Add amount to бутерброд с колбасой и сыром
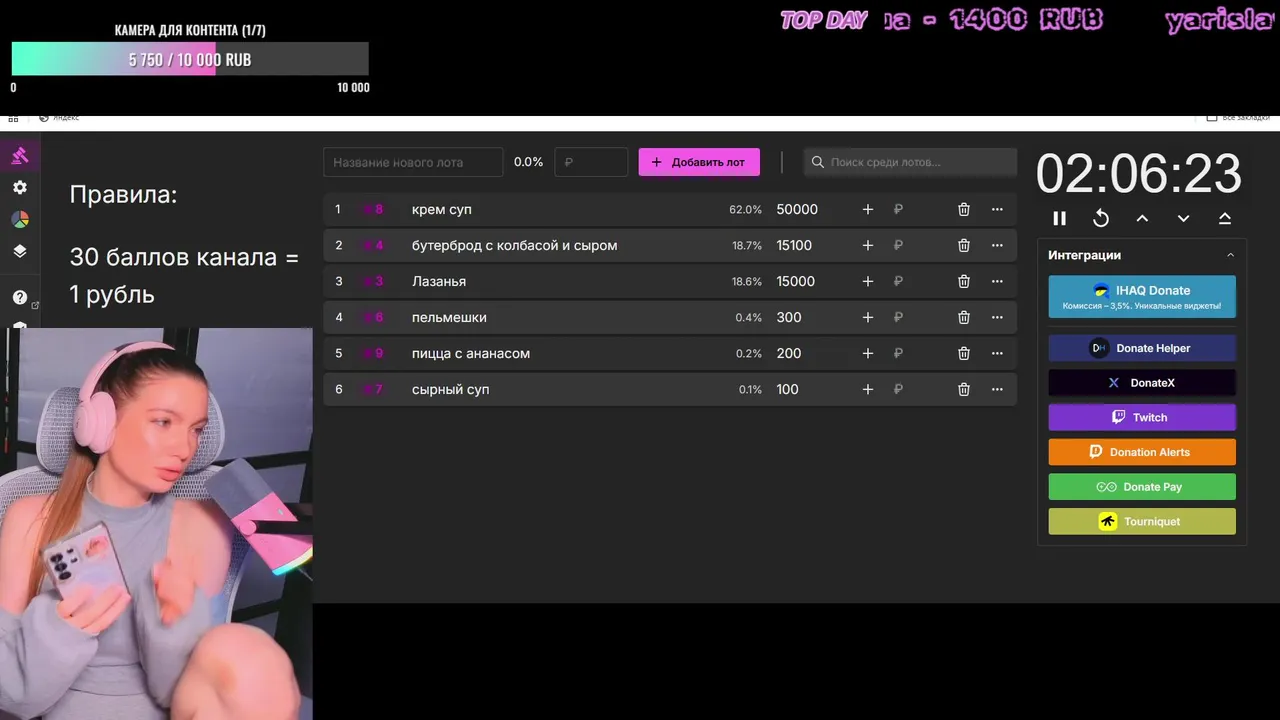The image size is (1280, 720). 868,246
